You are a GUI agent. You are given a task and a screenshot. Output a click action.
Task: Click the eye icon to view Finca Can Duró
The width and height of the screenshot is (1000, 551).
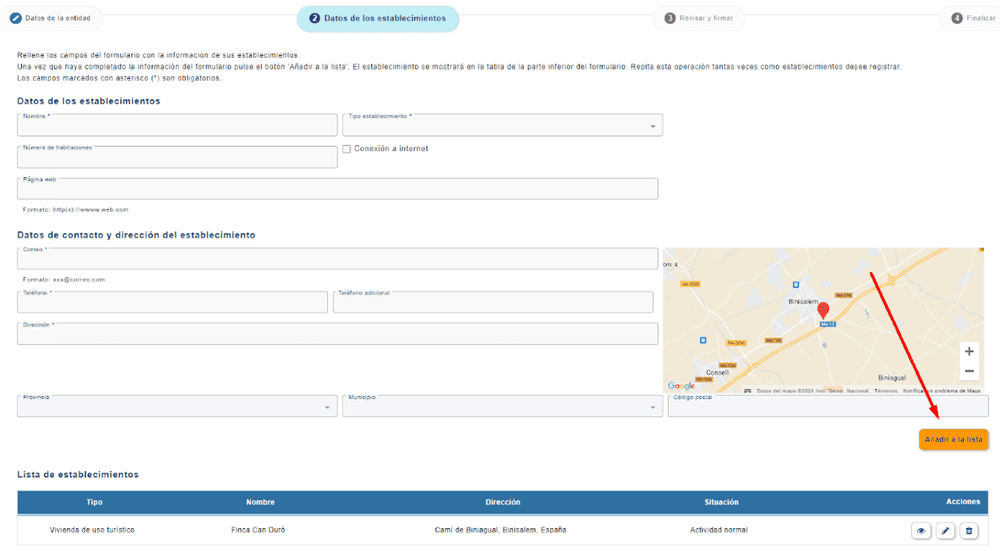point(921,530)
